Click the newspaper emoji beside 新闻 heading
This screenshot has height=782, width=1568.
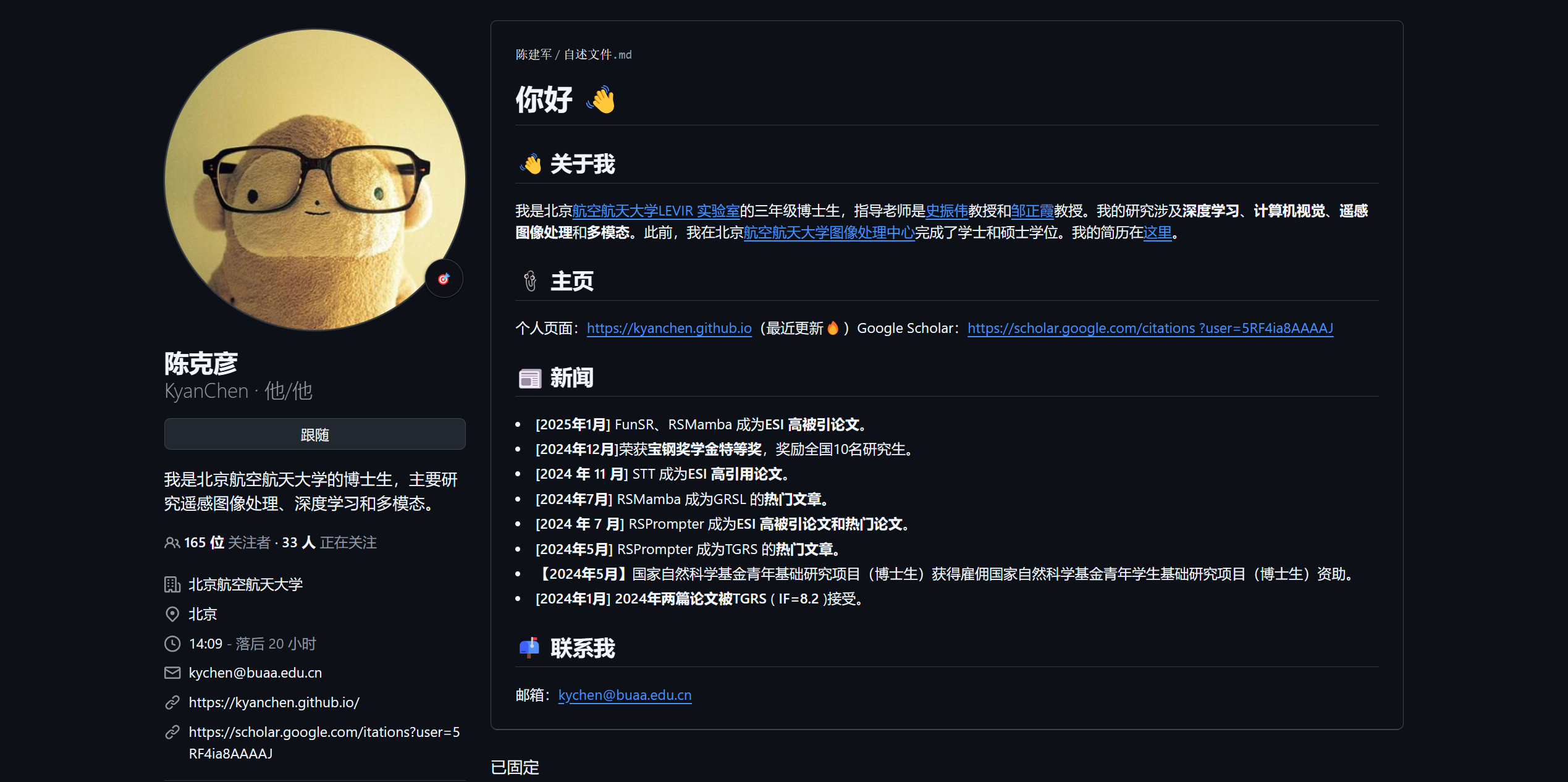pos(529,377)
